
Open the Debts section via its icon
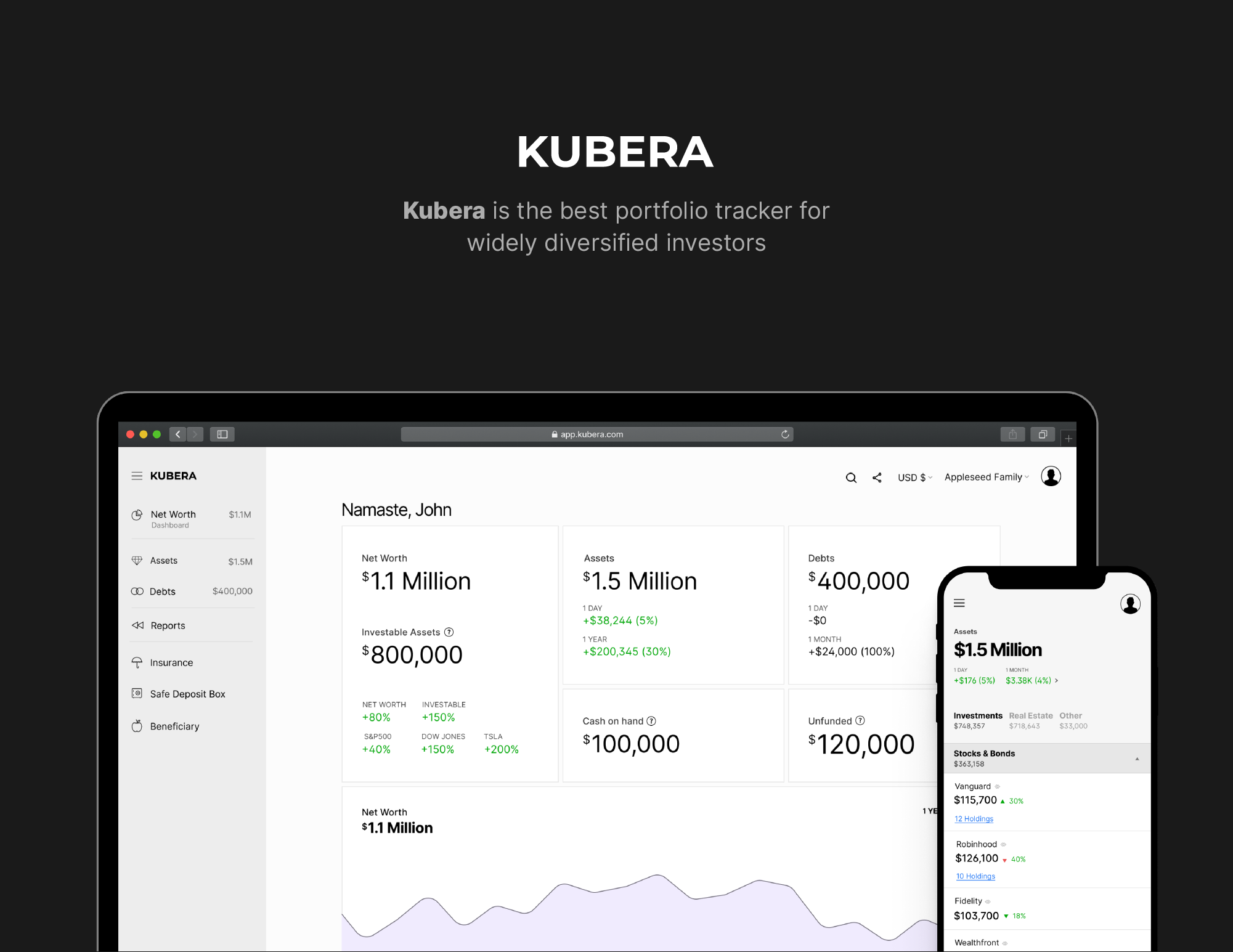pos(137,591)
